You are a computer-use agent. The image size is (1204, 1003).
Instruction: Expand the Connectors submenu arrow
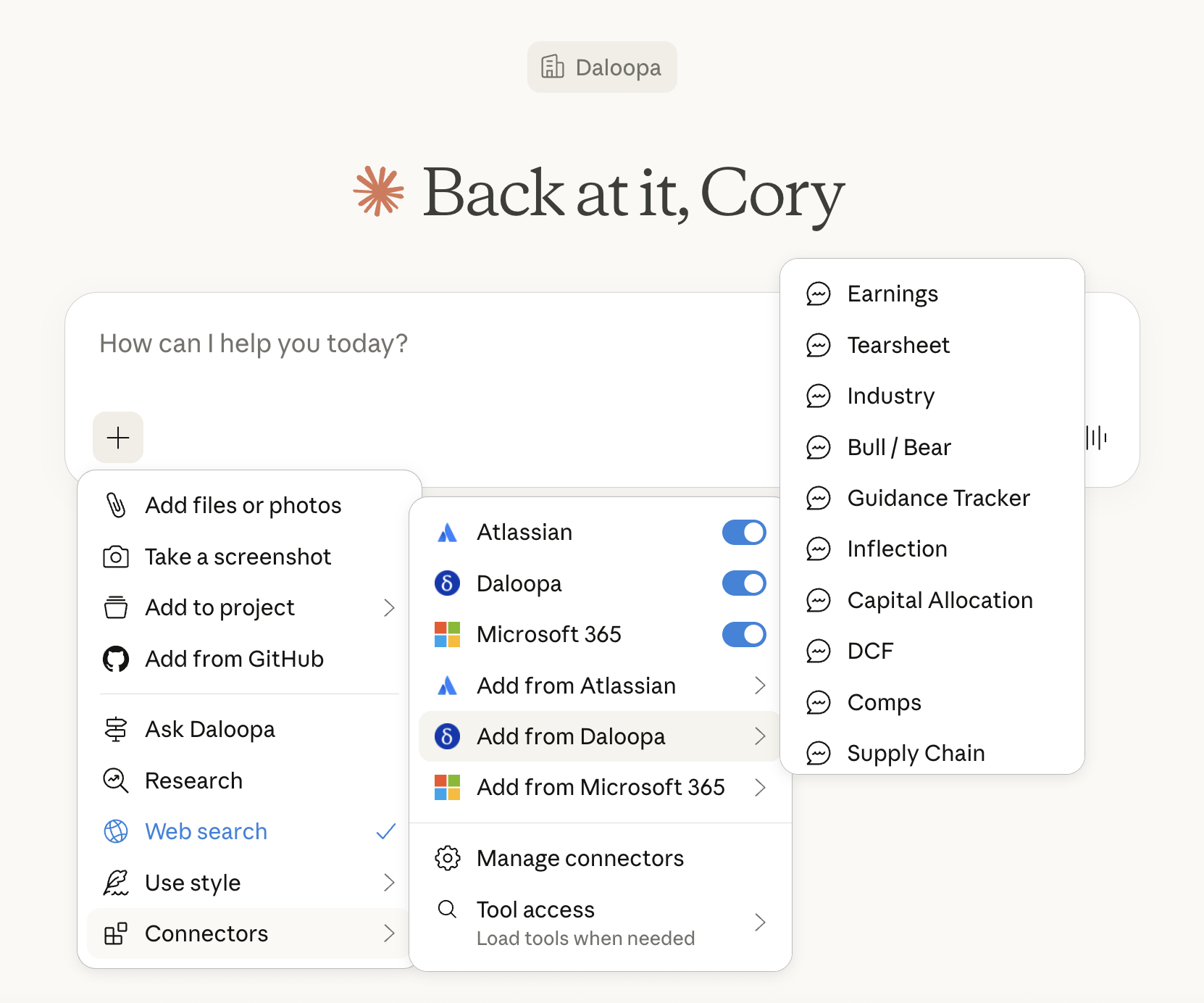tap(389, 933)
